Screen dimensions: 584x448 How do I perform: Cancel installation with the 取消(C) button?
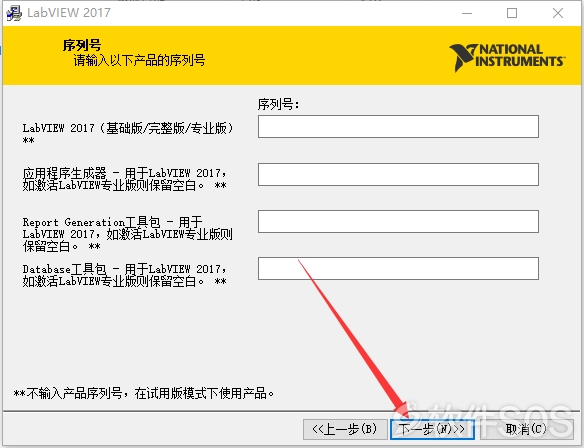point(526,429)
